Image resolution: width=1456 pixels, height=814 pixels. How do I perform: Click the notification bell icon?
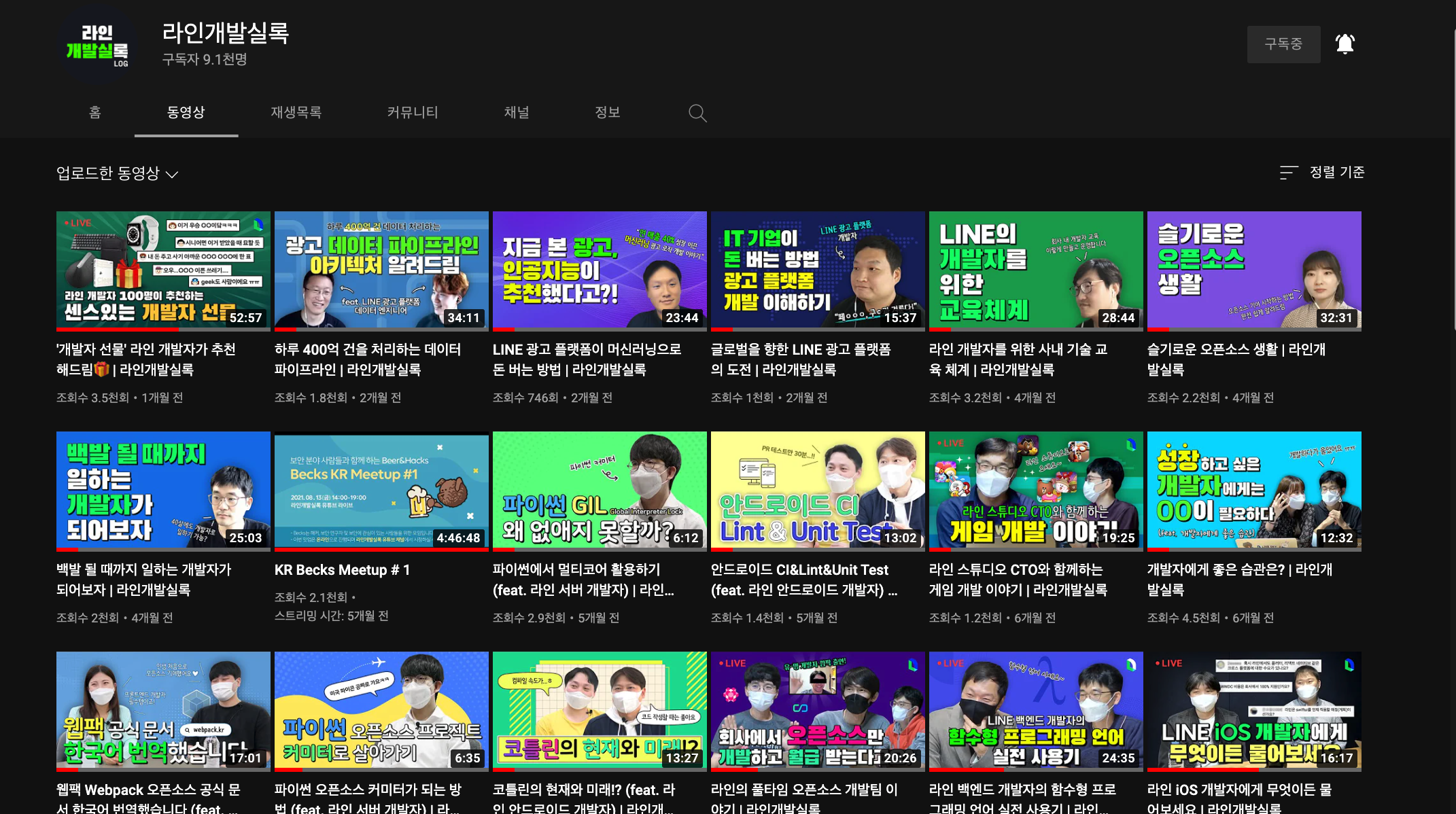point(1345,44)
